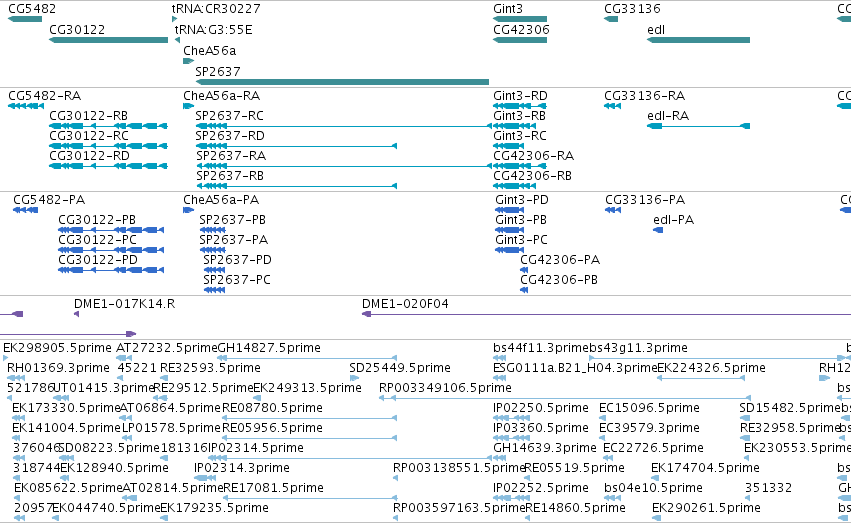
Task: Click the EK174704.5prime EST label
Action: click(x=705, y=469)
